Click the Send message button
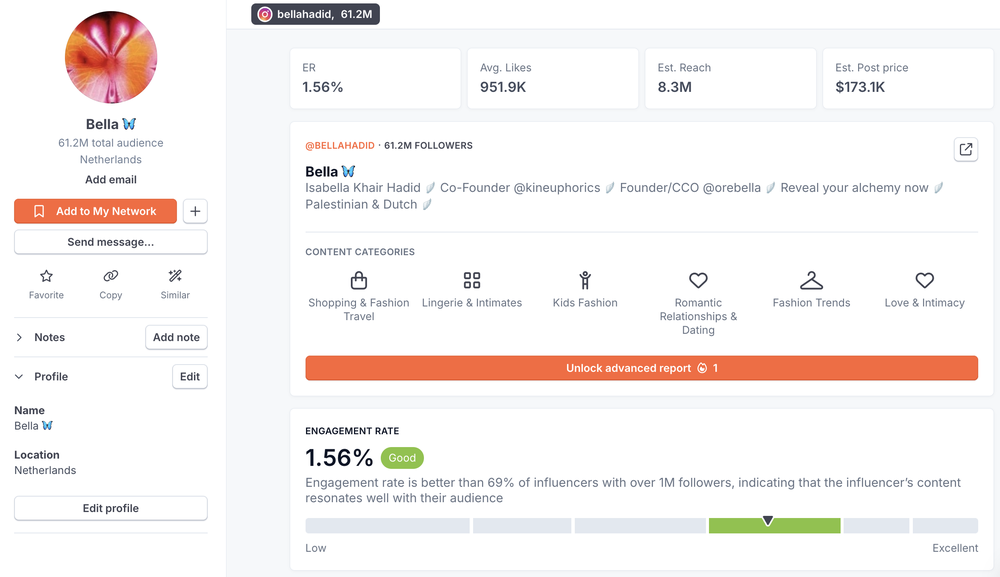The image size is (1000, 577). (111, 242)
